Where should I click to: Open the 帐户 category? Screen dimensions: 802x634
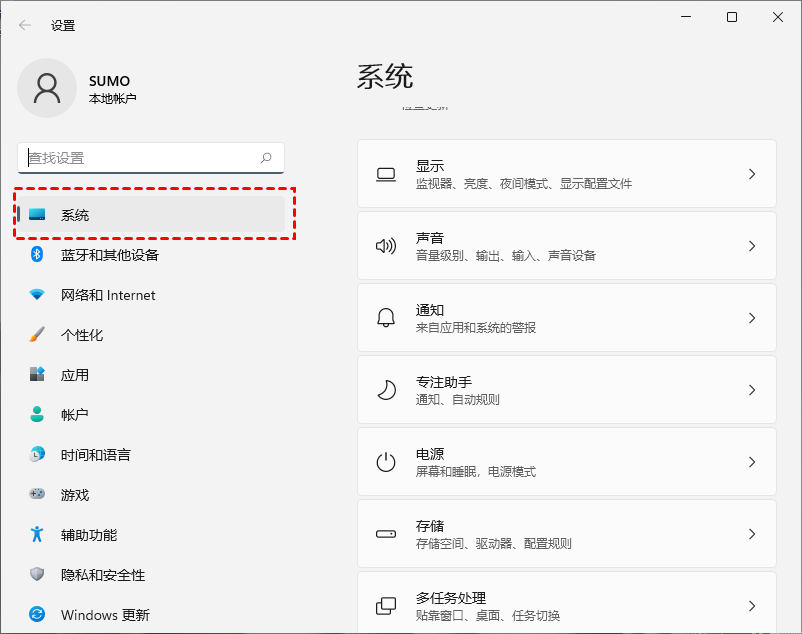coord(151,415)
